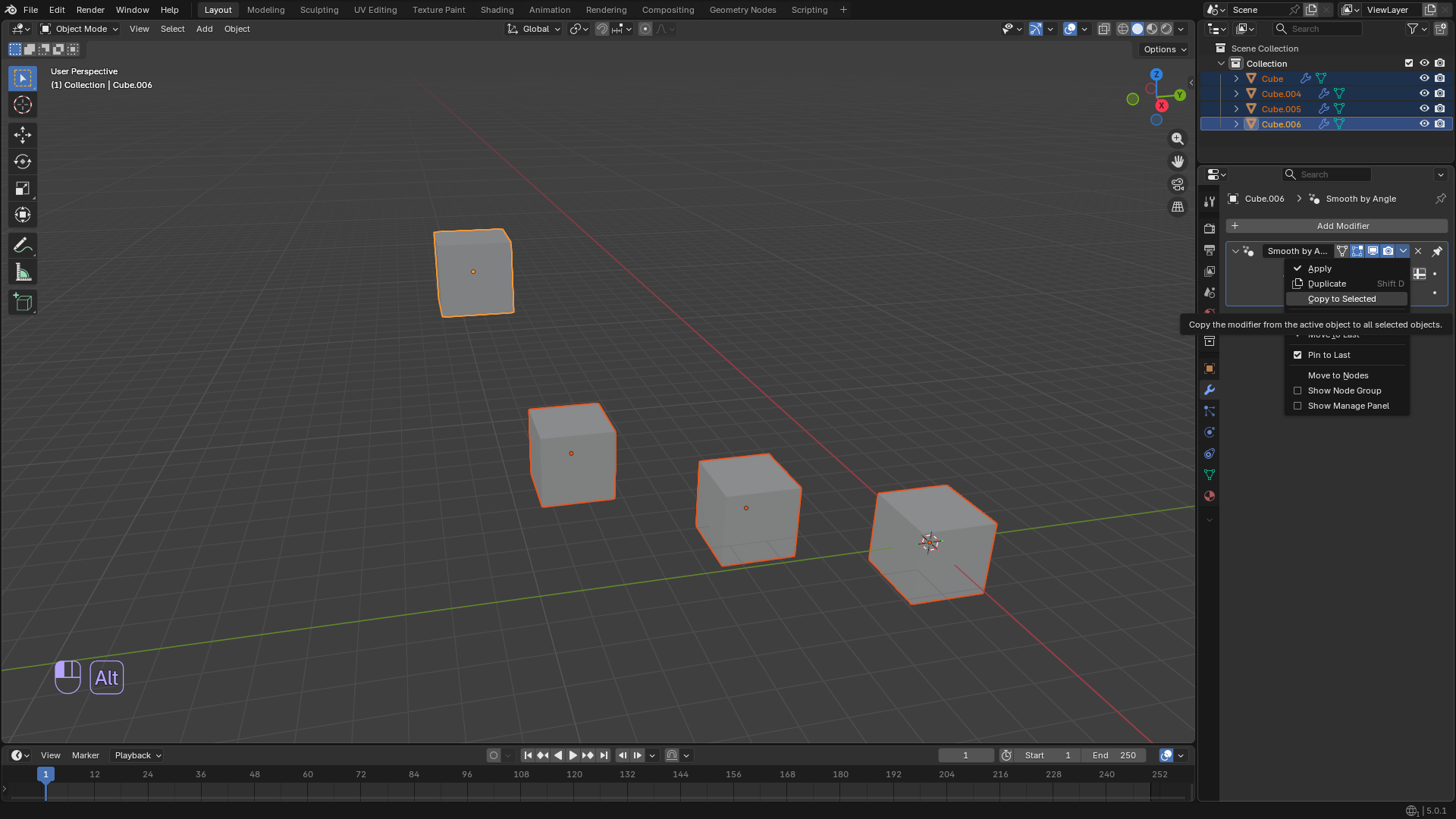Collapse the Smooth by Angle modifier panel

click(1235, 251)
